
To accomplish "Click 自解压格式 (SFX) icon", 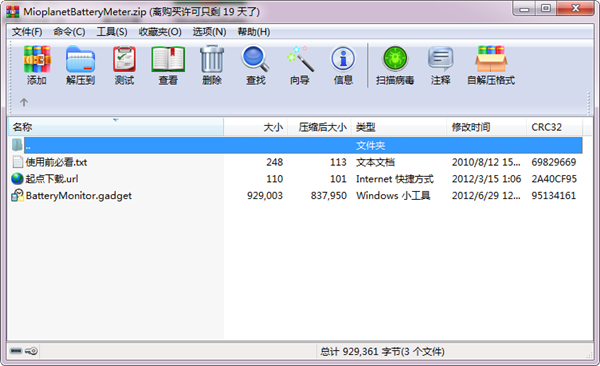I will click(491, 59).
